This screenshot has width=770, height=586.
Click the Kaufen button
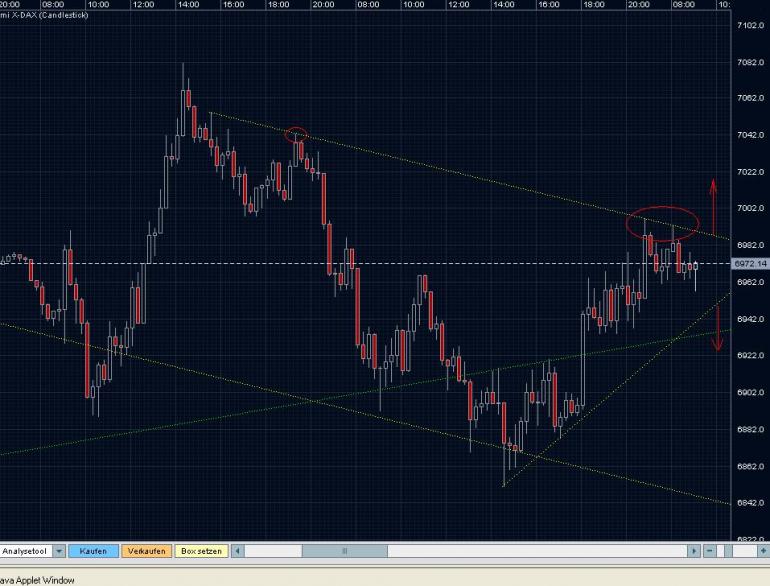pos(93,551)
